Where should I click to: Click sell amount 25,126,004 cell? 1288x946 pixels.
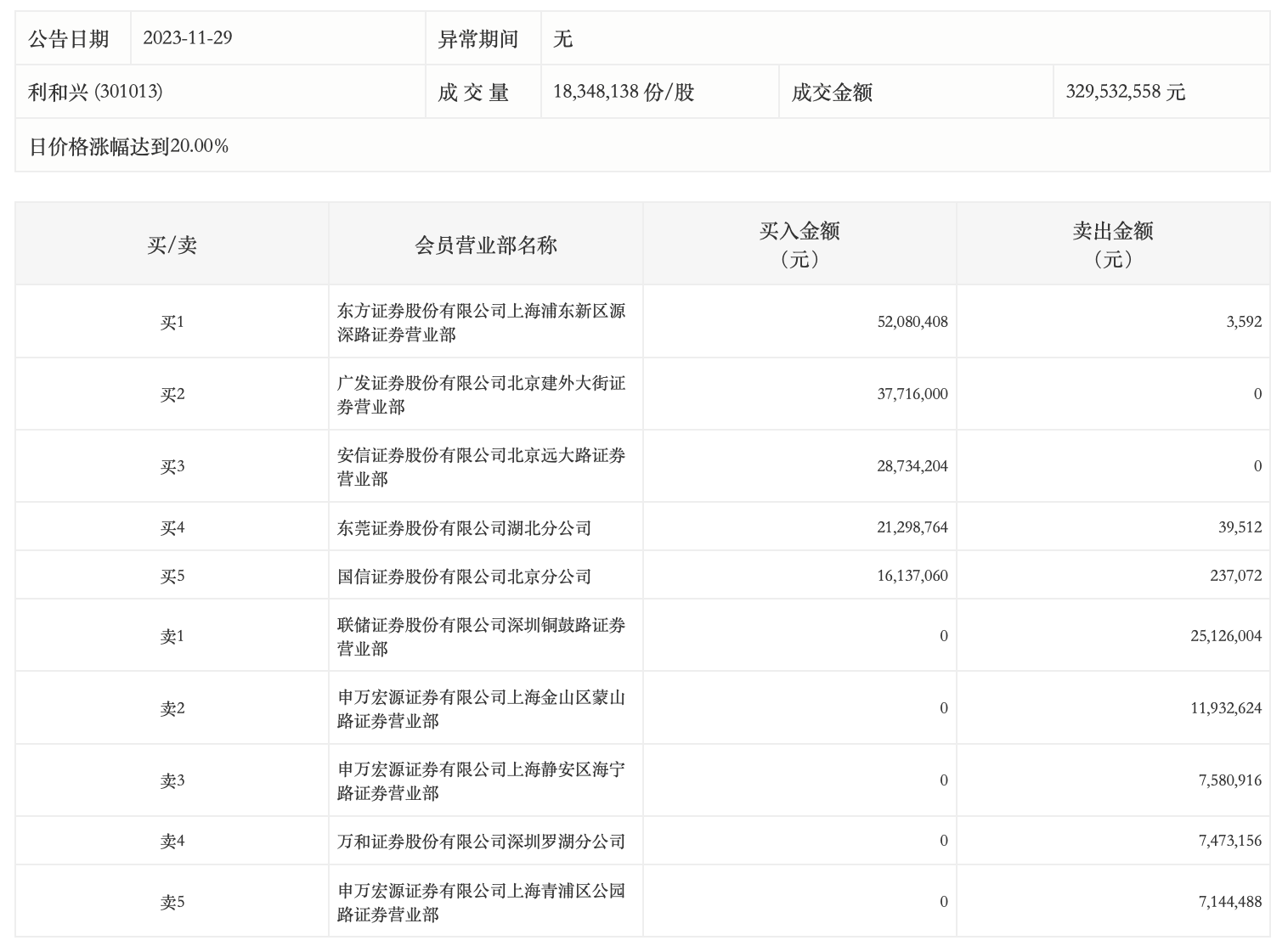1225,636
